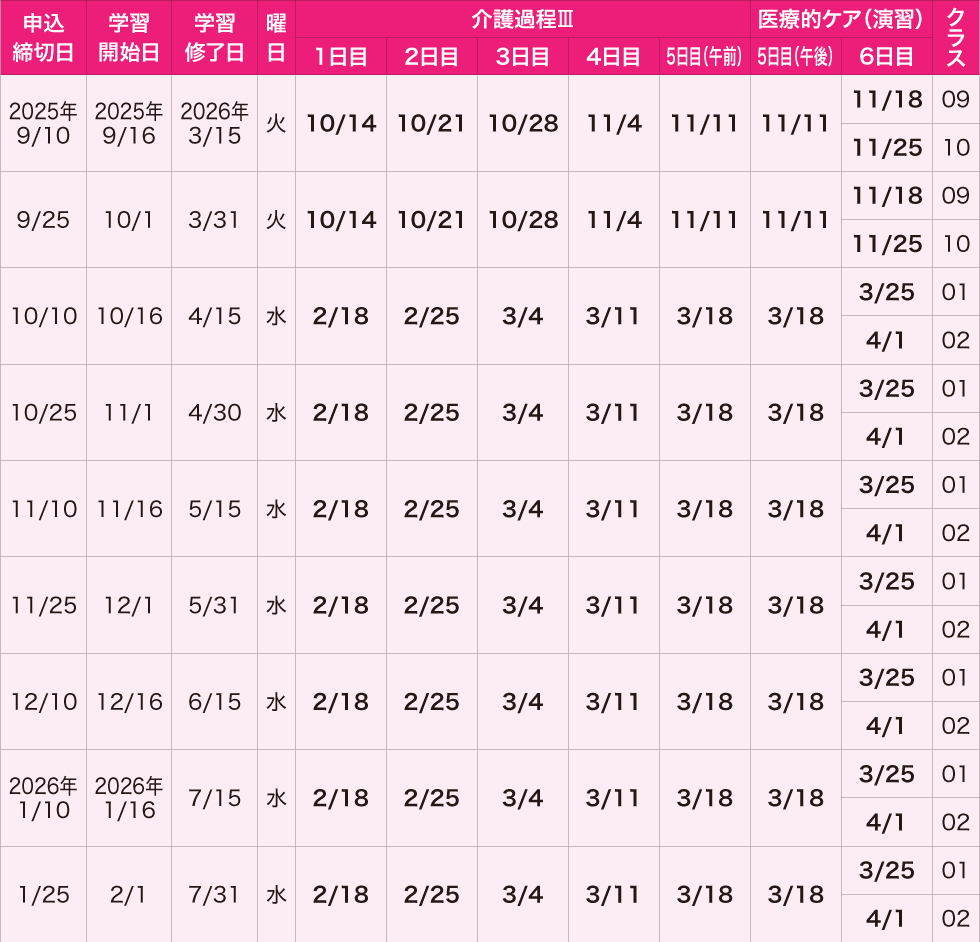
Task: Click the 申込締切日 column header
Action: (43, 38)
